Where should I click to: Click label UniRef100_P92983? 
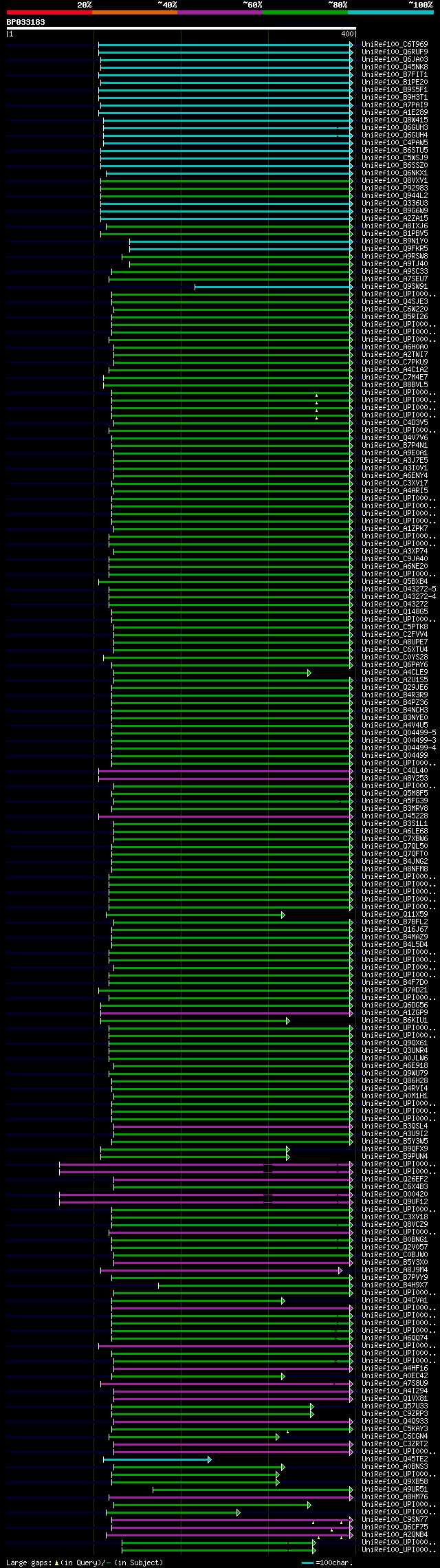(x=395, y=188)
